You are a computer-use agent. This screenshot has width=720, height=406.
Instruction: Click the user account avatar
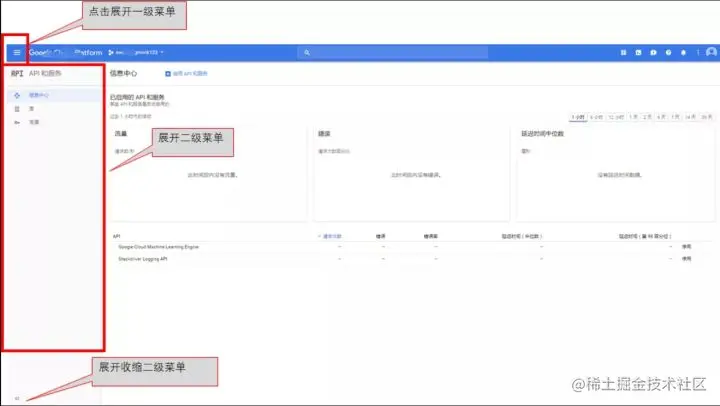(x=711, y=52)
